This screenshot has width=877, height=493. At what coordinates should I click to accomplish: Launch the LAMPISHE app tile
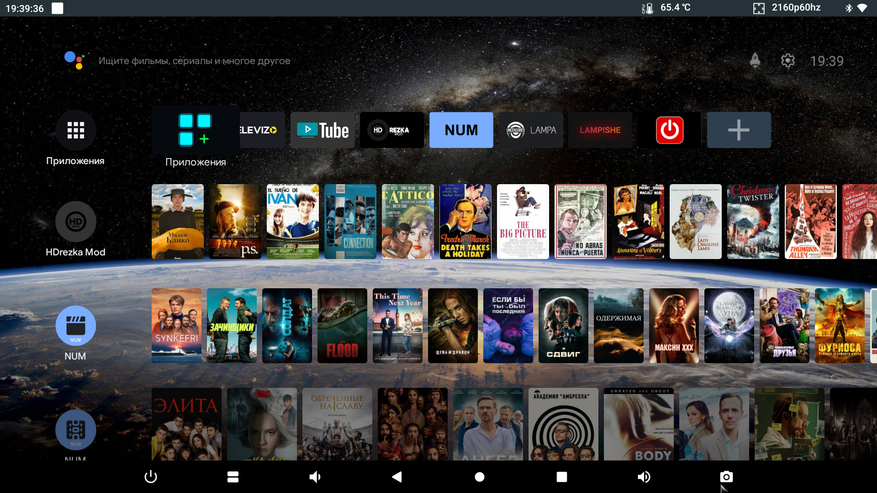tap(600, 130)
